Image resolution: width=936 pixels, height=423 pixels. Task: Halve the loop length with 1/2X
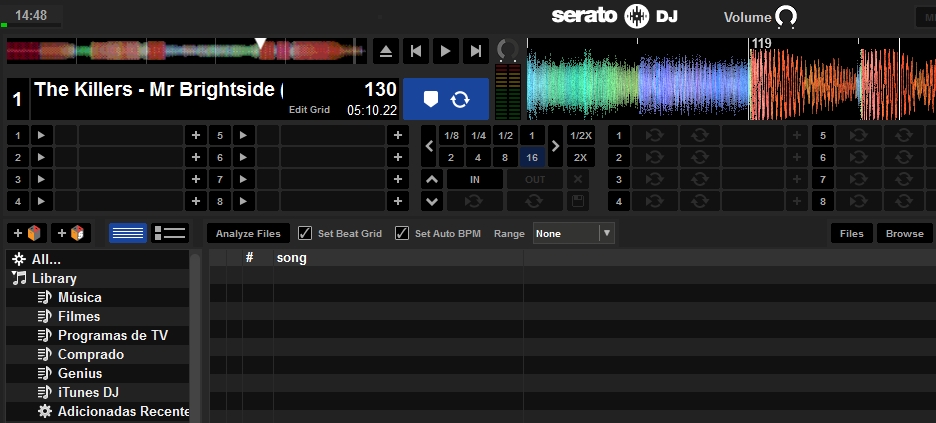(x=581, y=135)
